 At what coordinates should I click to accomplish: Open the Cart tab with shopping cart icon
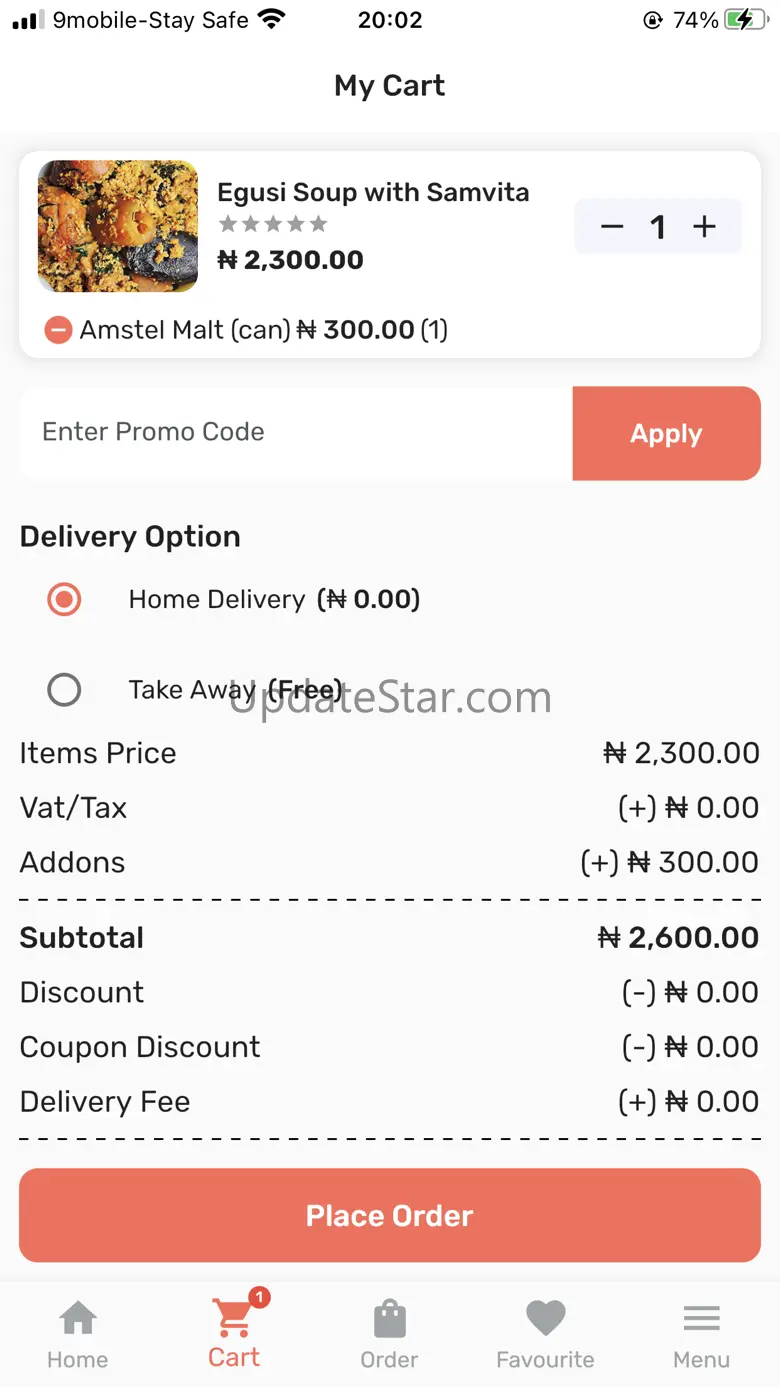point(233,1317)
